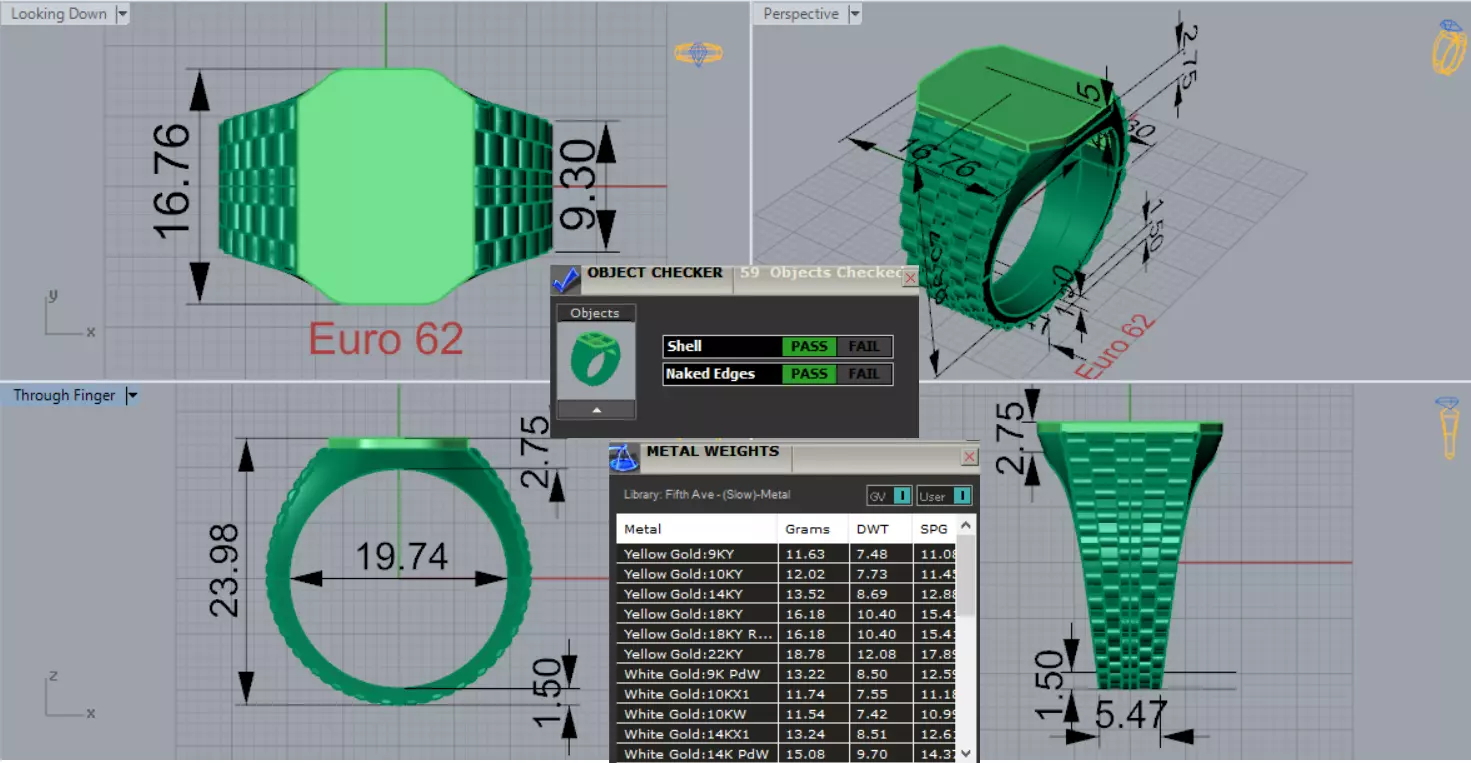The height and width of the screenshot is (763, 1471).
Task: Click the SPG column header
Action: click(934, 529)
